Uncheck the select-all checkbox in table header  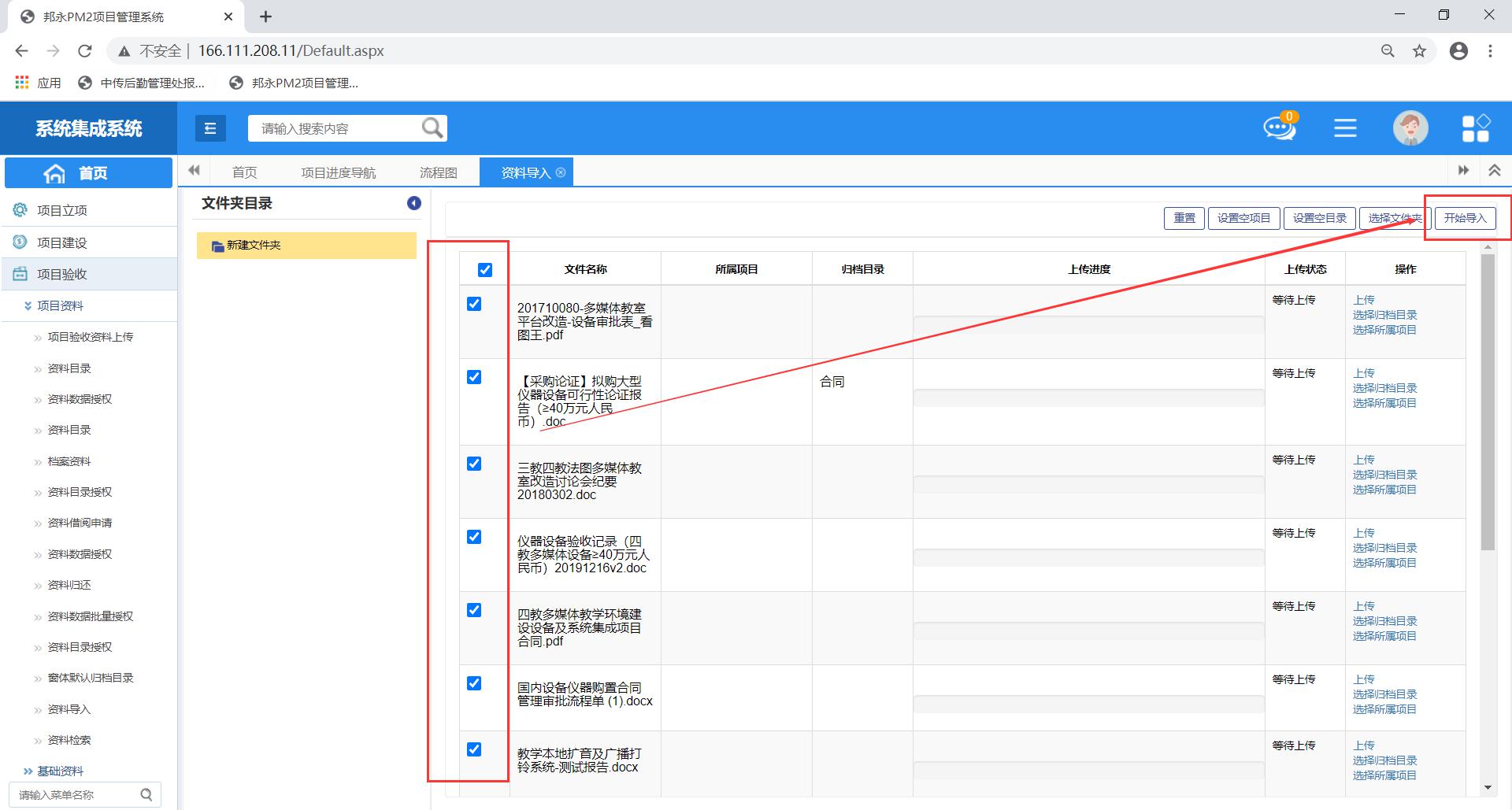(485, 270)
